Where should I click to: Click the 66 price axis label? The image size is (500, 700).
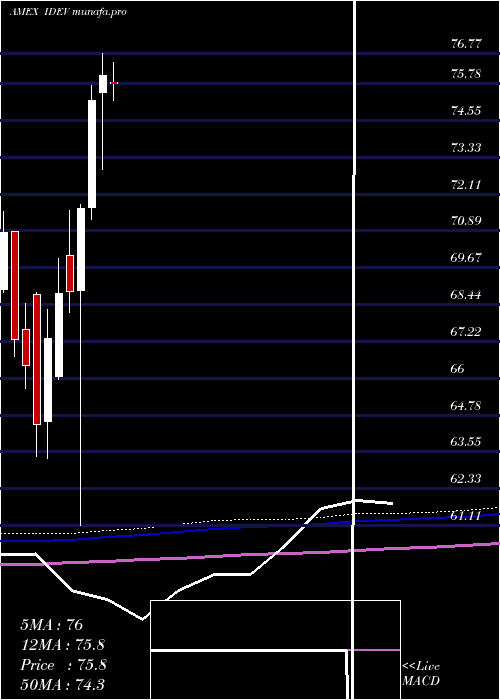[458, 368]
